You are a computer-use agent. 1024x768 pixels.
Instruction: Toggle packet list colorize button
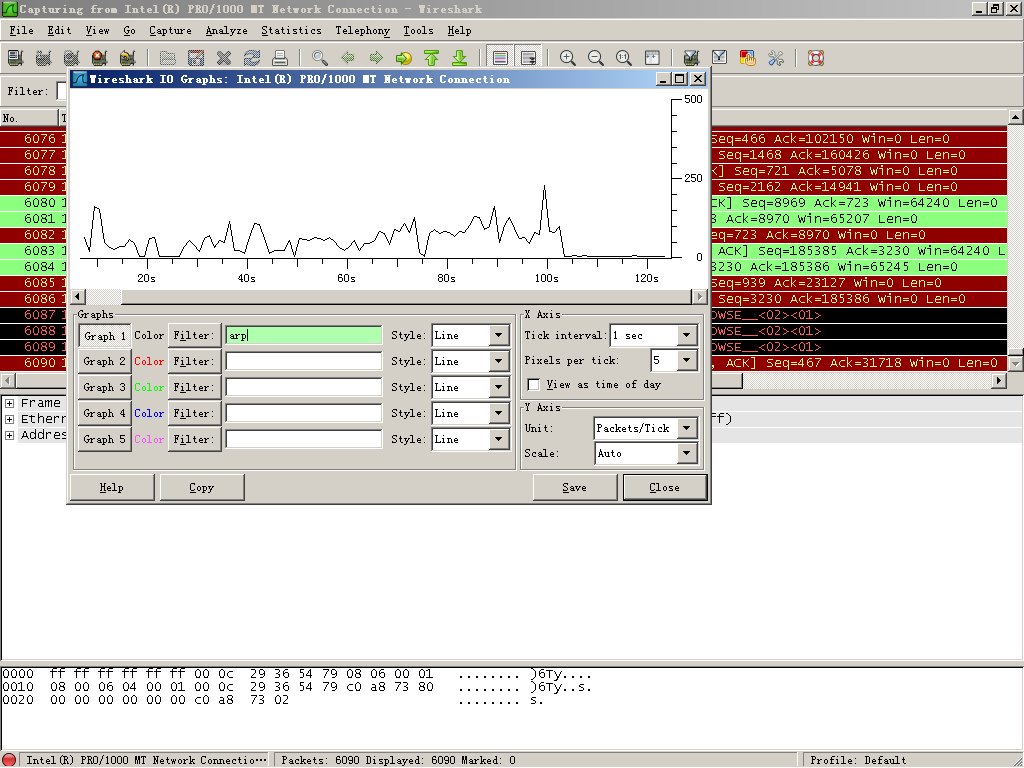(500, 58)
